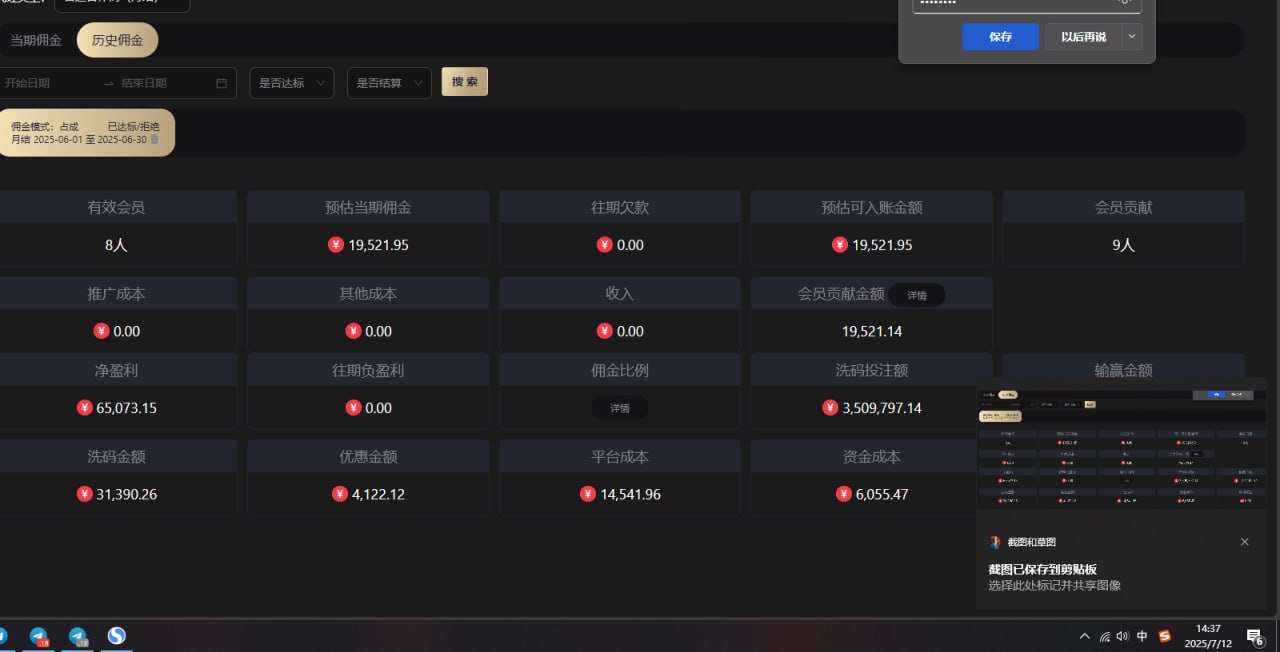Click the trash icon on the commission card
The height and width of the screenshot is (652, 1280).
(154, 140)
